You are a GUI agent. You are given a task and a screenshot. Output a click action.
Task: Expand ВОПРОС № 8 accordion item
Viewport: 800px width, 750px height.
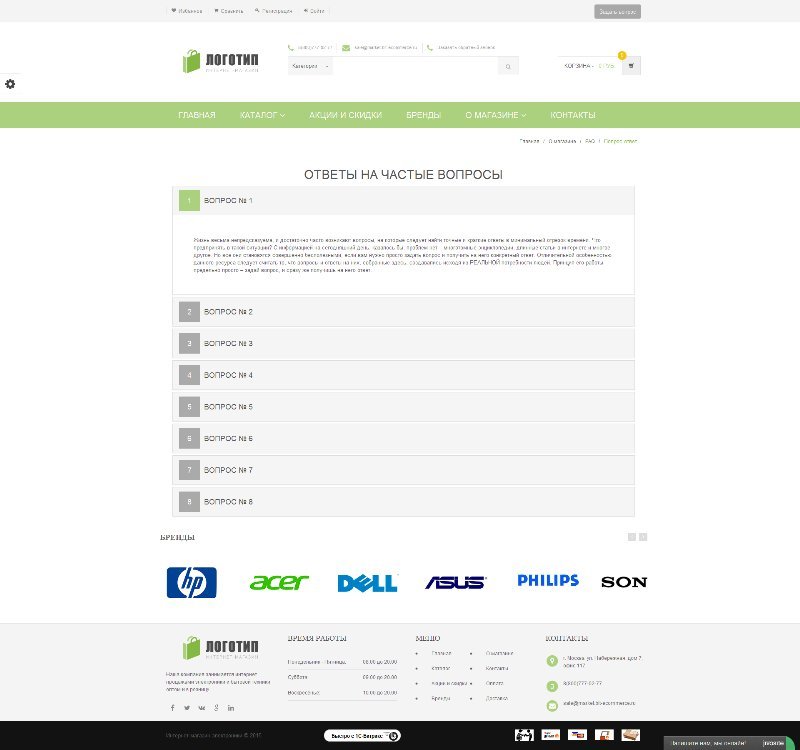coord(403,501)
